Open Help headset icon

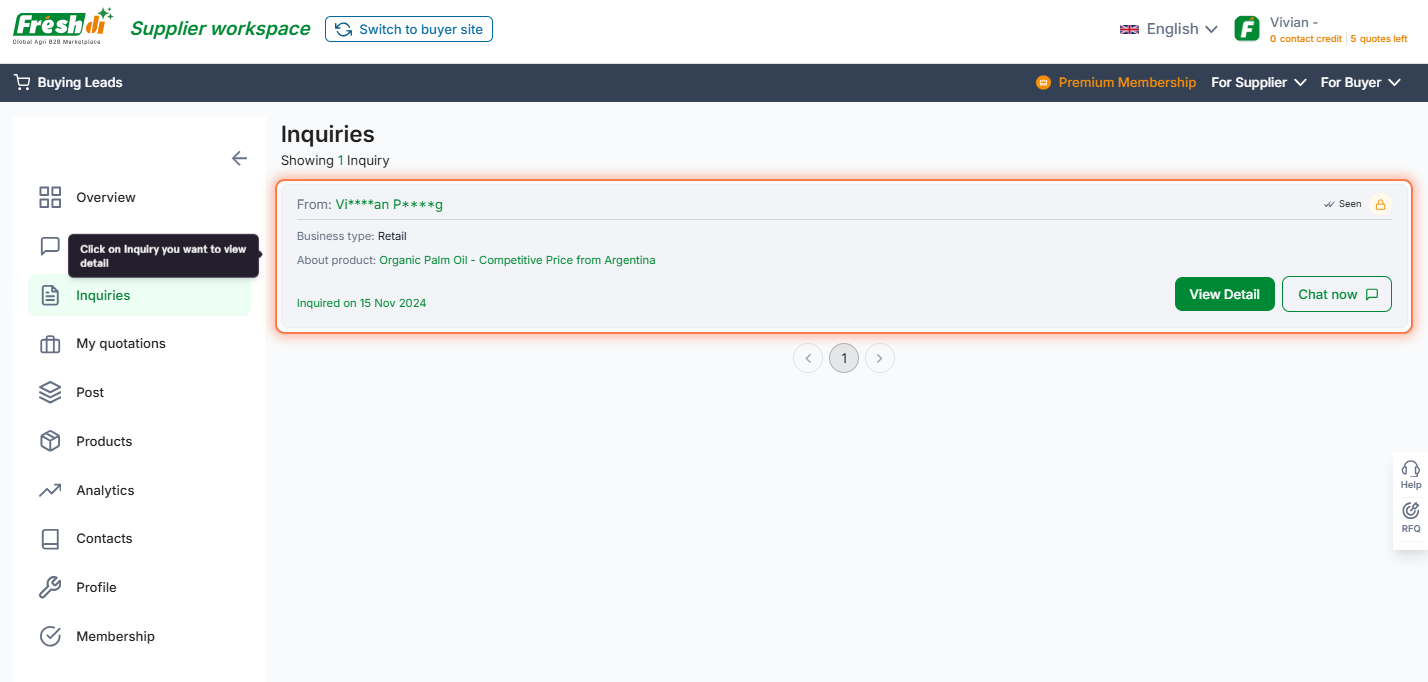1410,469
